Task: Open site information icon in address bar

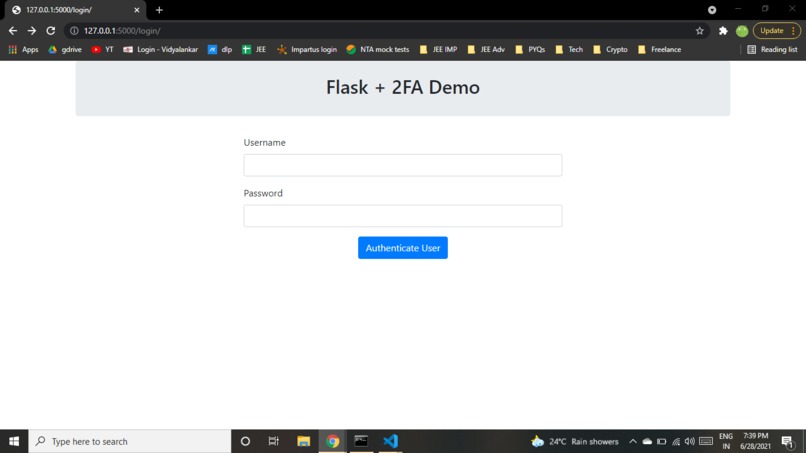Action: 74,31
